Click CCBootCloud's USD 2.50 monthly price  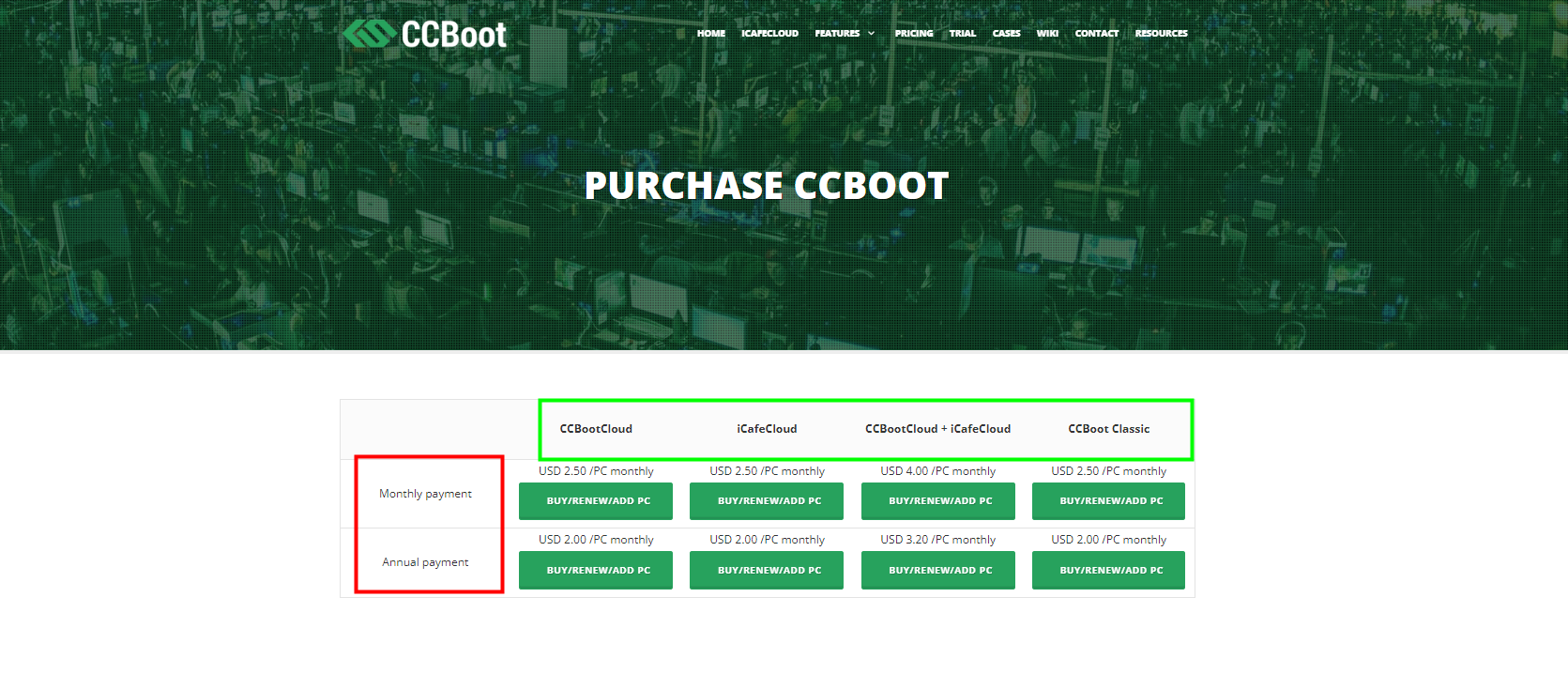[x=596, y=471]
